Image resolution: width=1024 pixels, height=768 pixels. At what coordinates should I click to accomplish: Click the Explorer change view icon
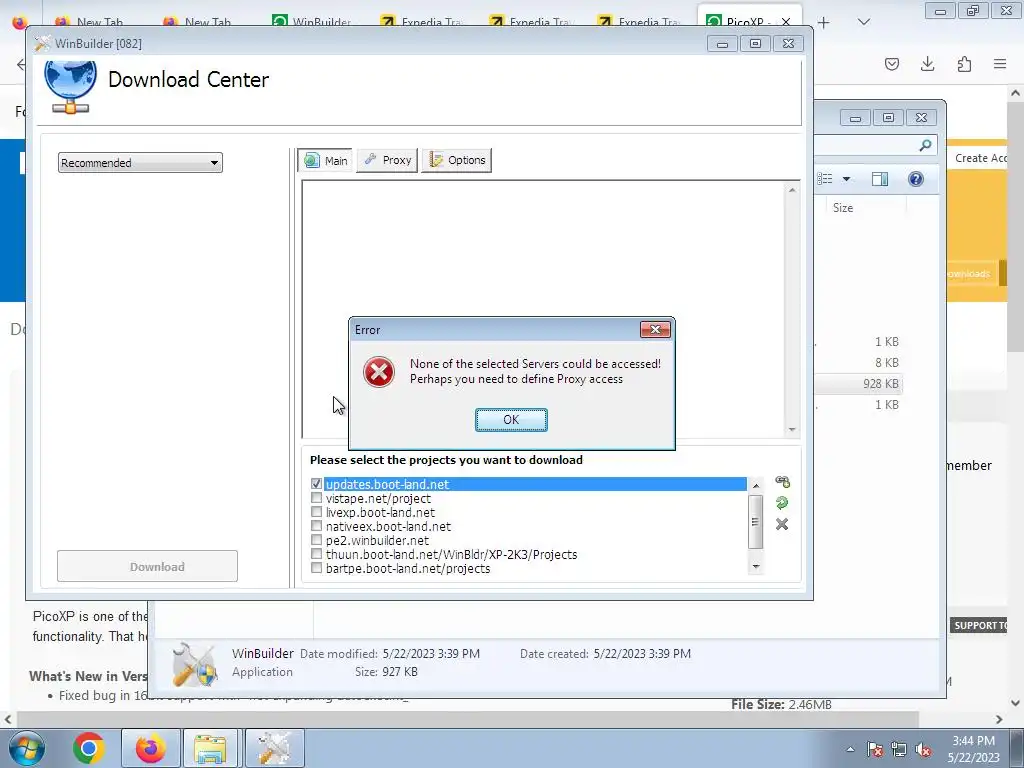[825, 179]
